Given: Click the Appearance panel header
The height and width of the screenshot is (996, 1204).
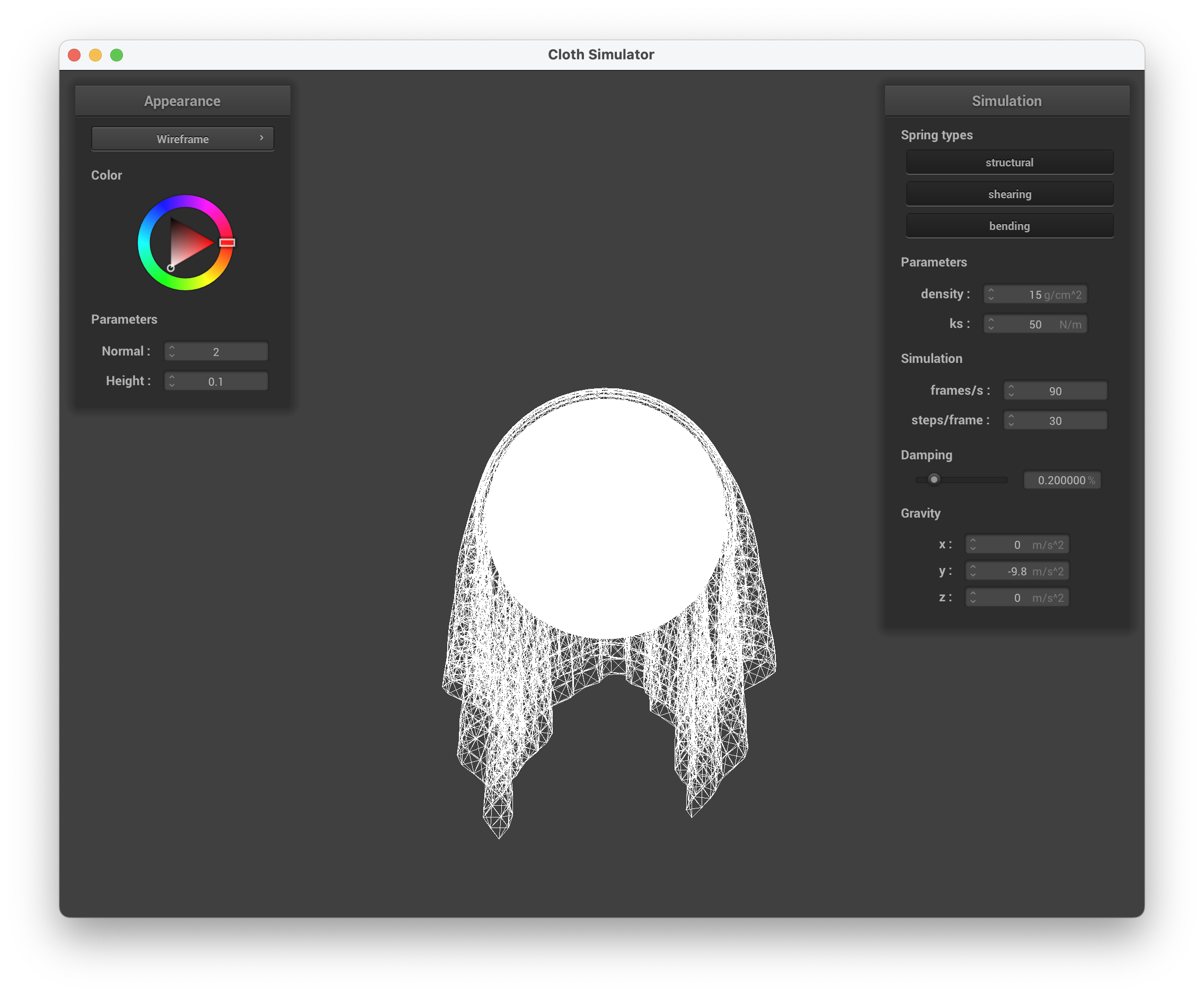Looking at the screenshot, I should click(x=182, y=101).
